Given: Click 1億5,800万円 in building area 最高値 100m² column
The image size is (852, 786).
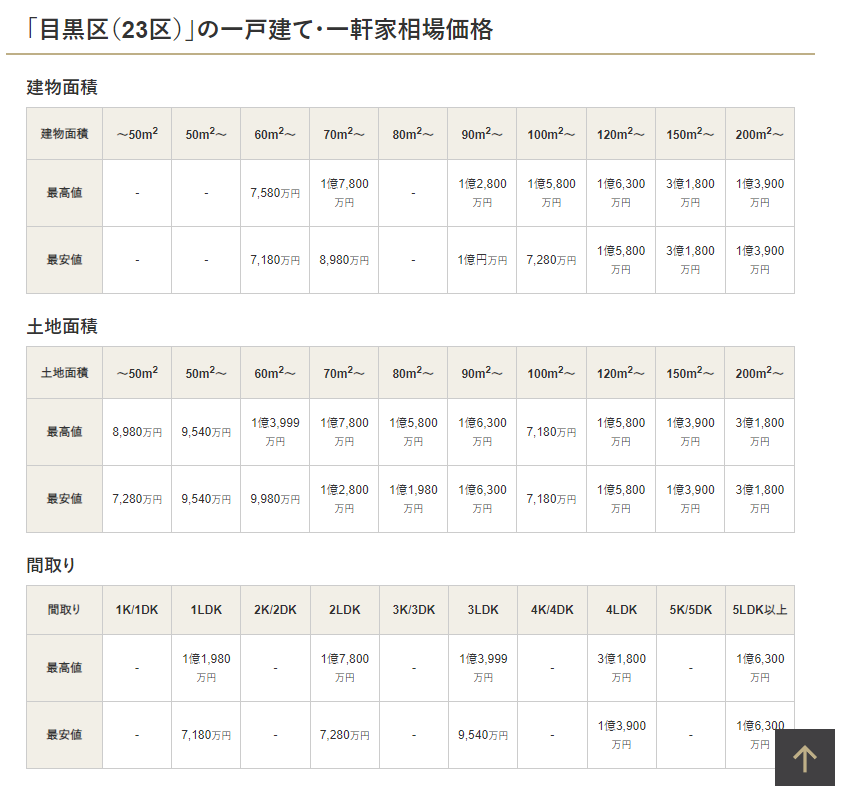Looking at the screenshot, I should coord(551,193).
